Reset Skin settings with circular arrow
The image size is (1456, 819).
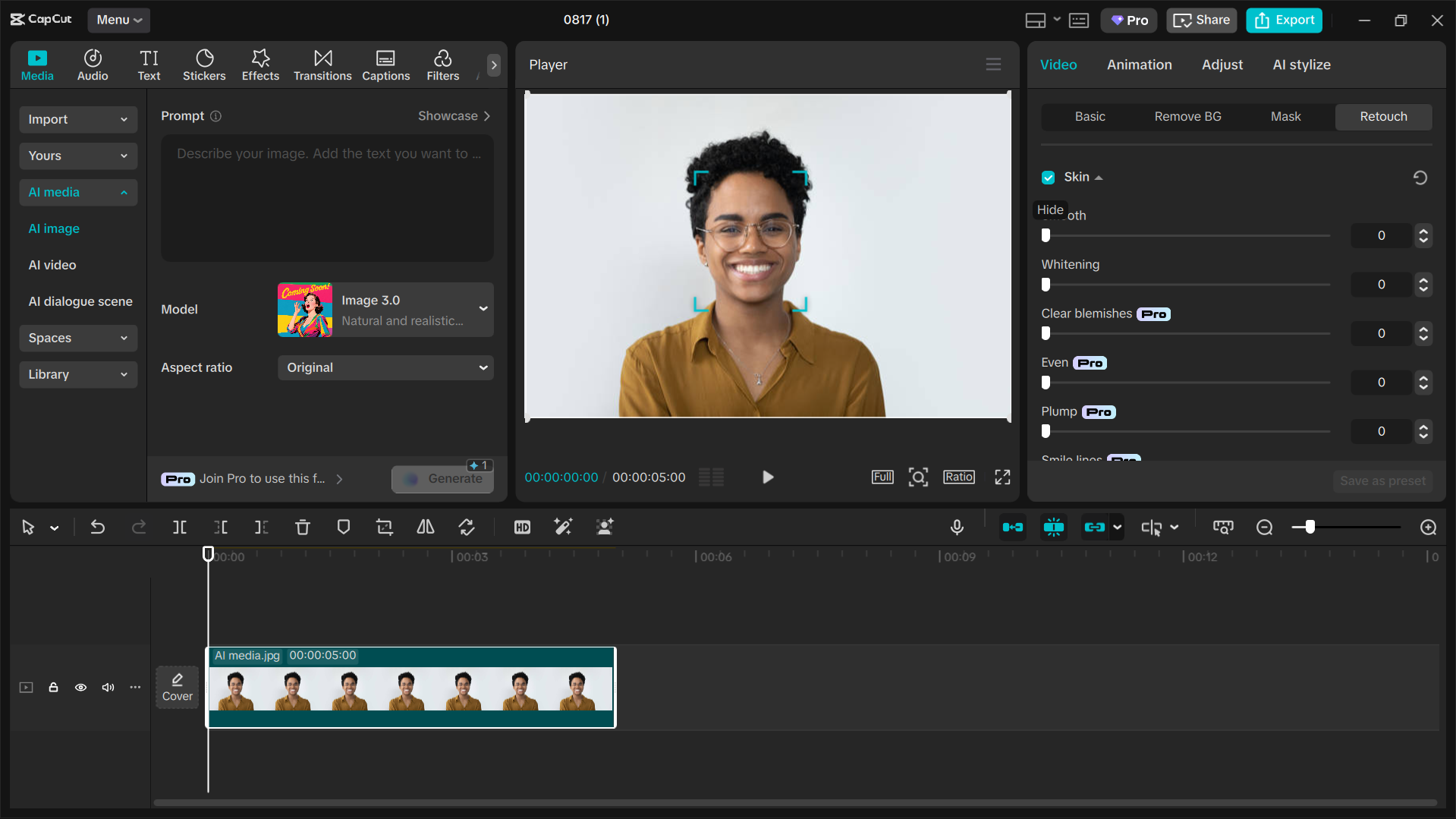(1420, 177)
